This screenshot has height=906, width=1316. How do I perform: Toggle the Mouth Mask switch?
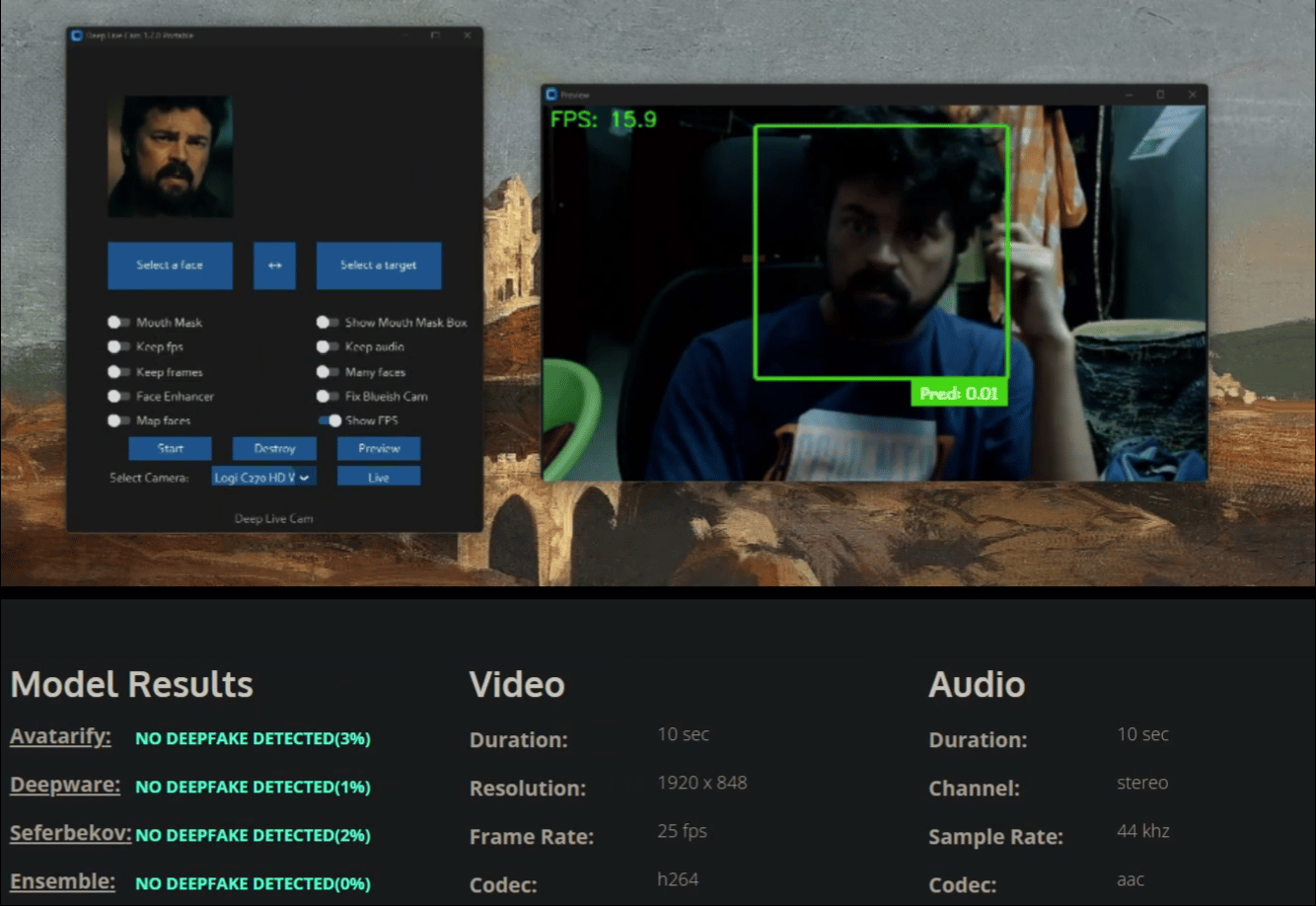(118, 323)
